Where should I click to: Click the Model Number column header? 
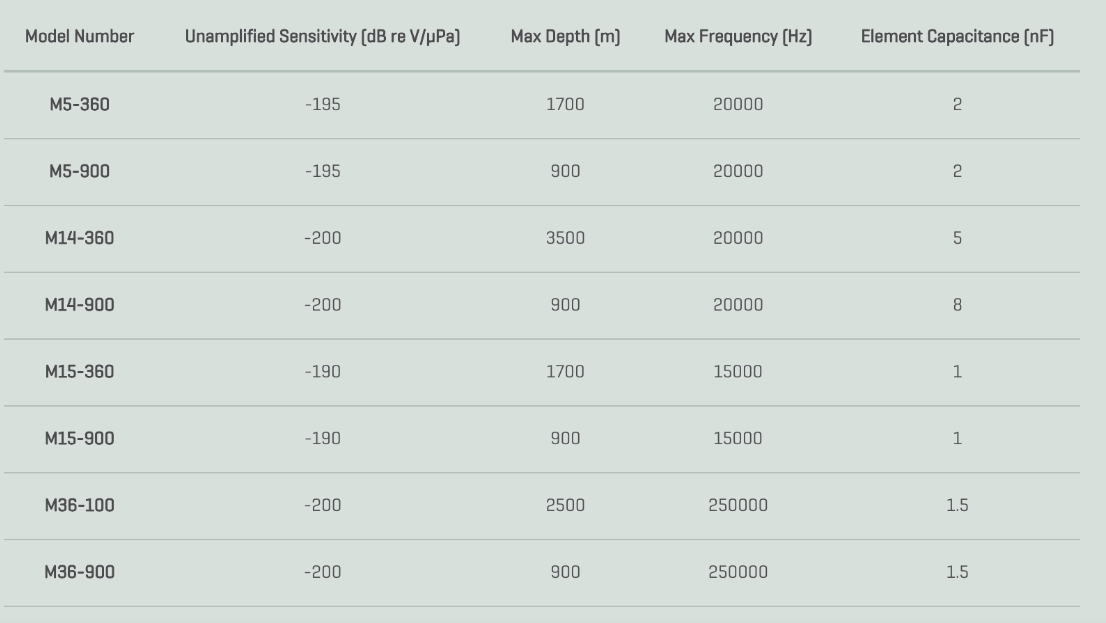point(80,37)
